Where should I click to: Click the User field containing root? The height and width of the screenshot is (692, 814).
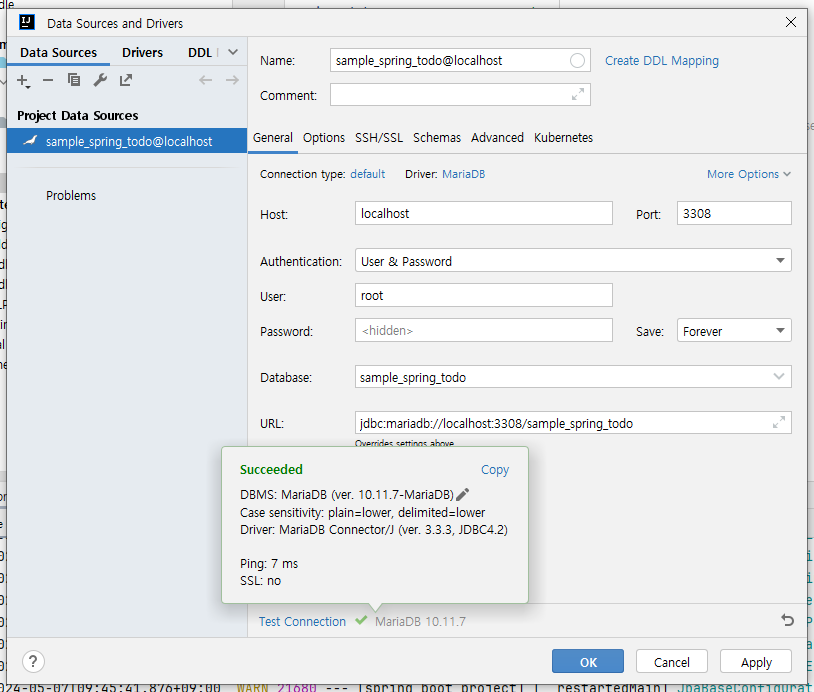click(484, 295)
